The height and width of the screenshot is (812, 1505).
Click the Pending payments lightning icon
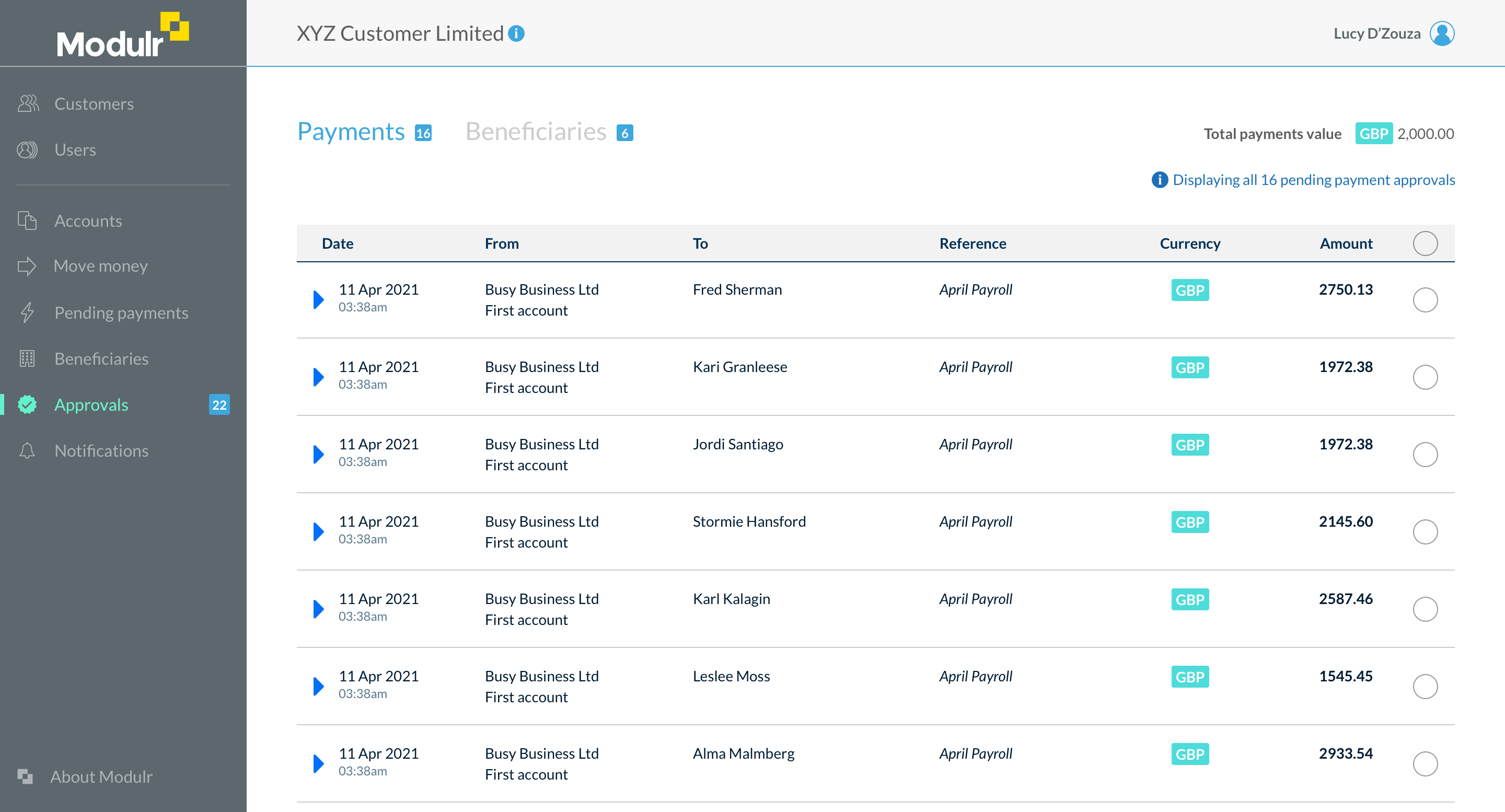pyautogui.click(x=27, y=312)
